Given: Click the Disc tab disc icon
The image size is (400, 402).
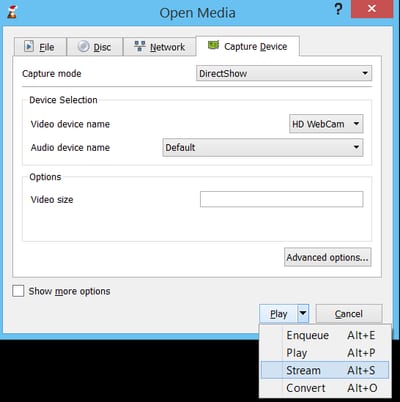Looking at the screenshot, I should [x=83, y=46].
